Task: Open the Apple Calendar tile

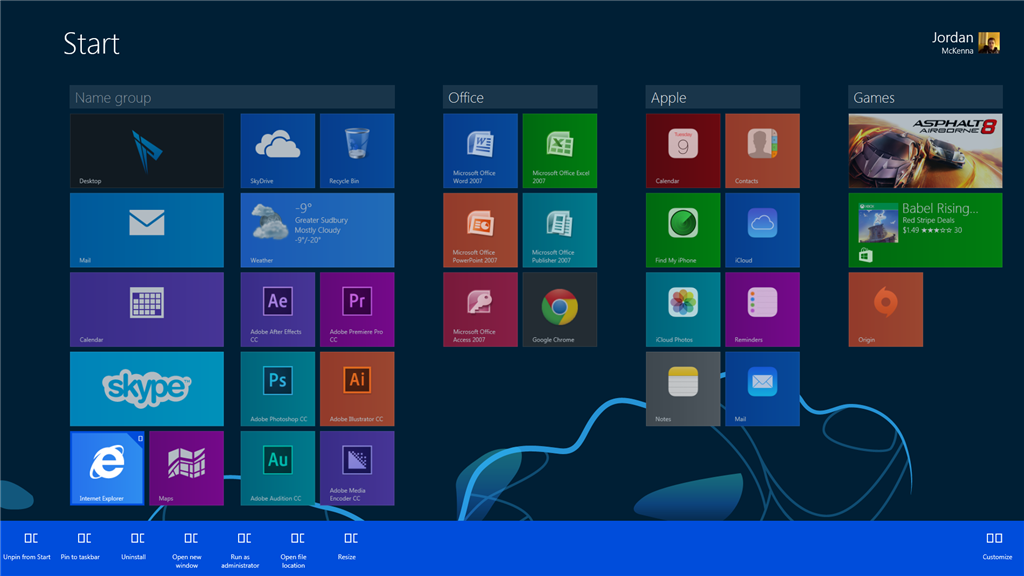Action: pyautogui.click(x=683, y=151)
